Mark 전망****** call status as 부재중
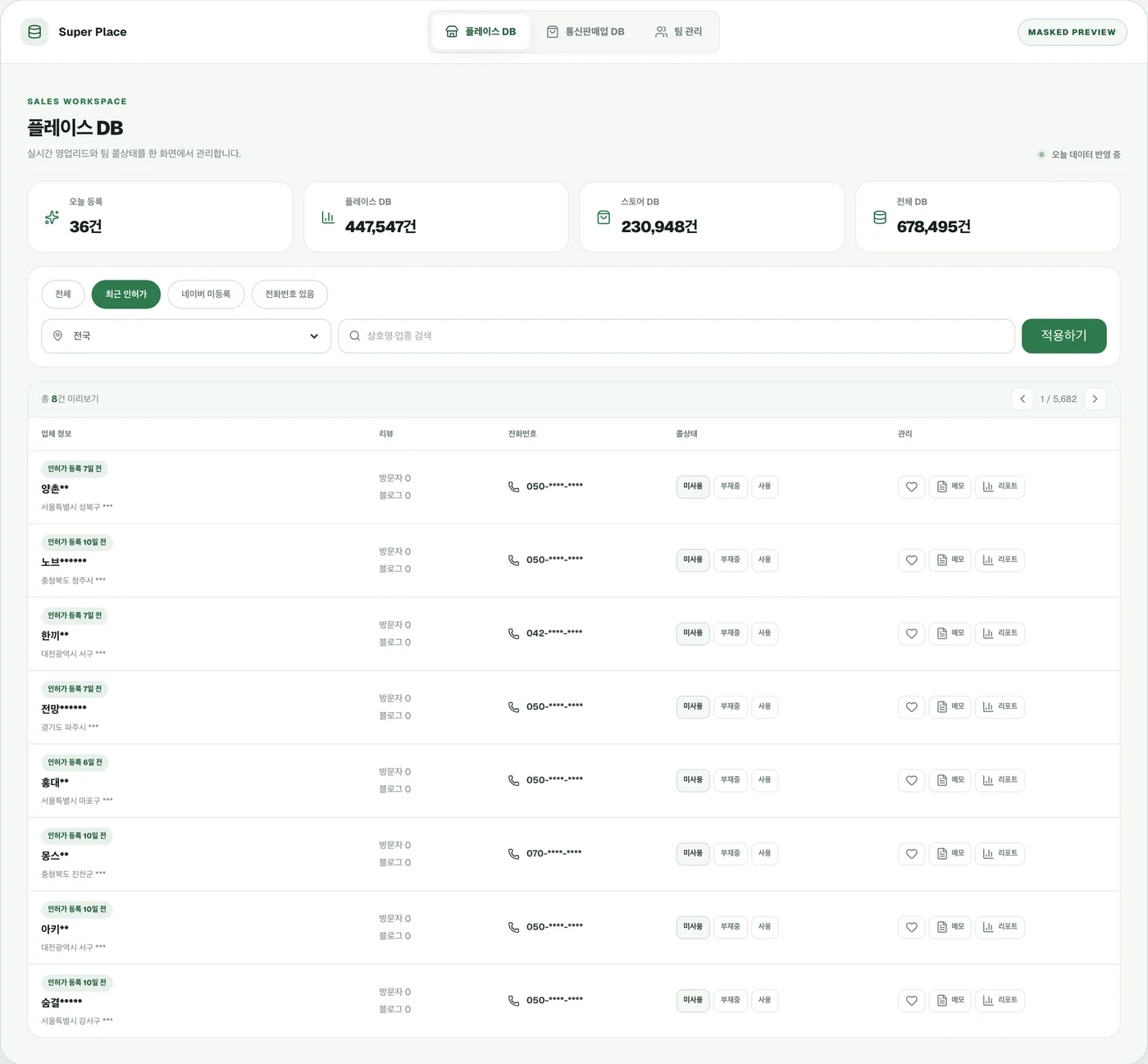This screenshot has width=1148, height=1064. click(731, 706)
